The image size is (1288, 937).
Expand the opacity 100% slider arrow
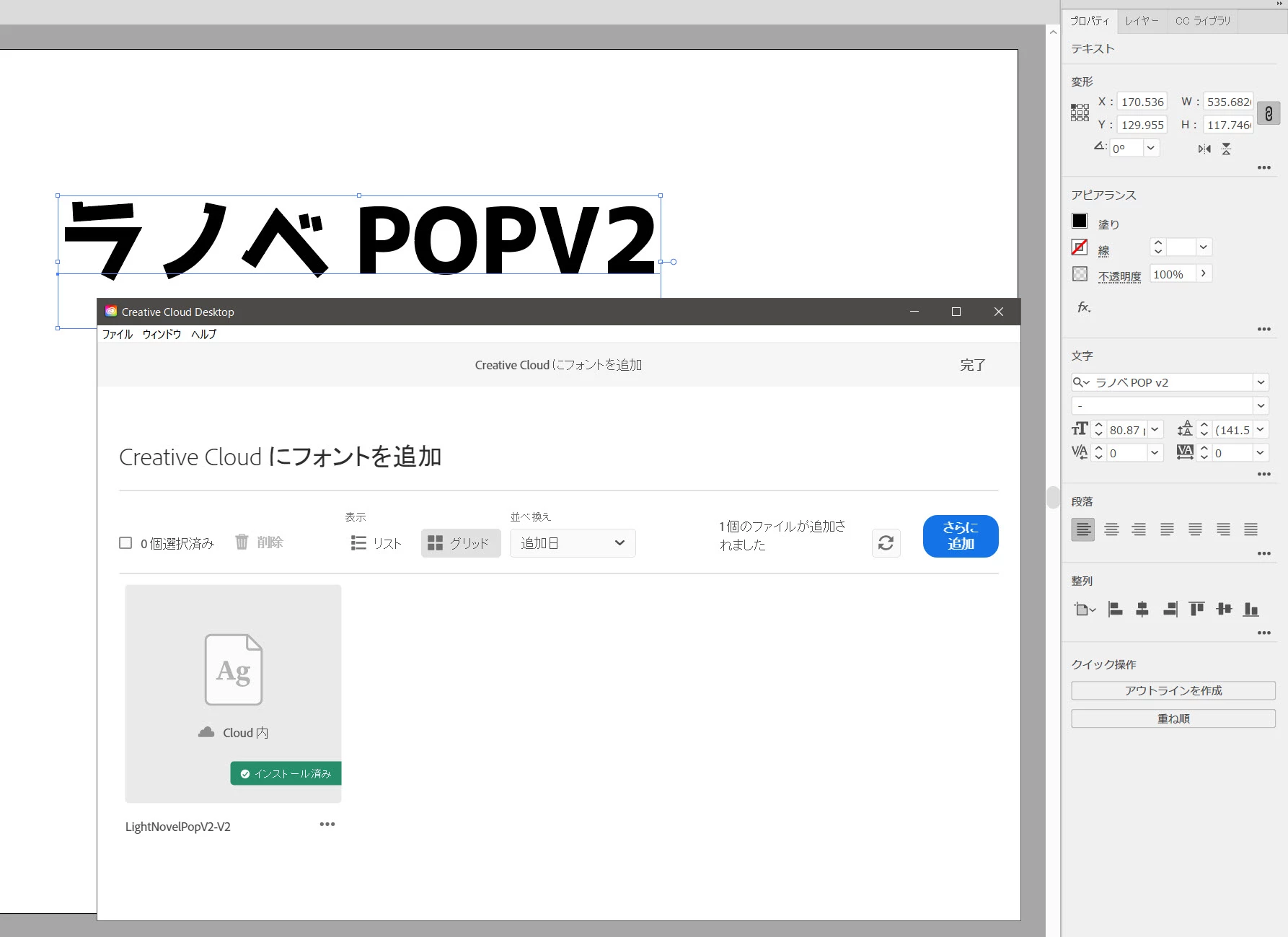click(1204, 273)
